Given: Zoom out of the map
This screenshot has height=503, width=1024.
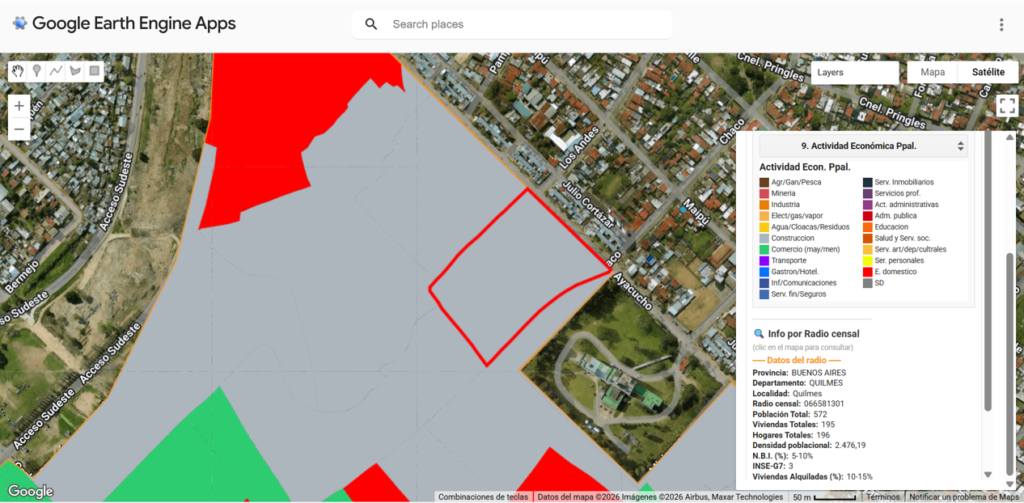Looking at the screenshot, I should click(19, 129).
